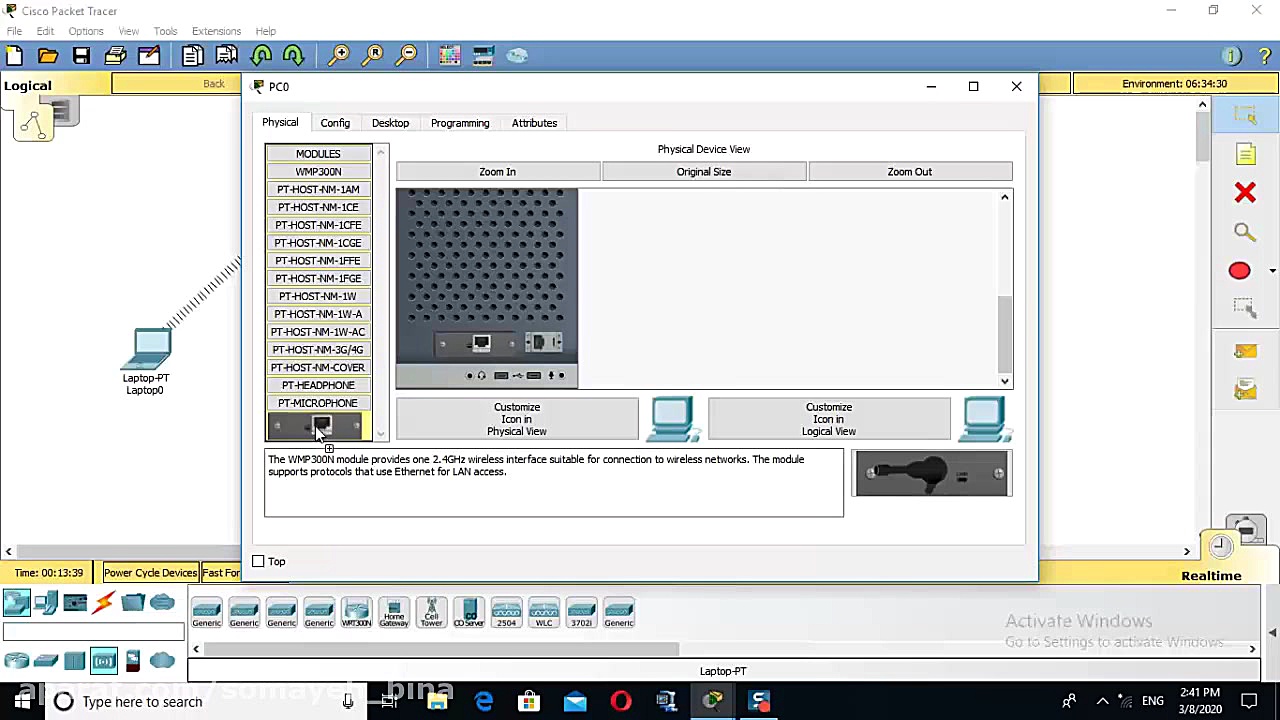Switch to the Config tab
Image resolution: width=1280 pixels, height=720 pixels.
pos(335,123)
